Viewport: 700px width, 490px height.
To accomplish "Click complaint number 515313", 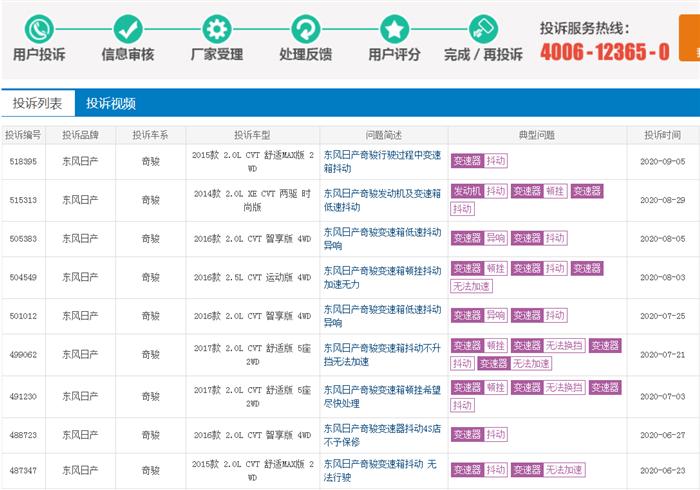I will pos(23,200).
